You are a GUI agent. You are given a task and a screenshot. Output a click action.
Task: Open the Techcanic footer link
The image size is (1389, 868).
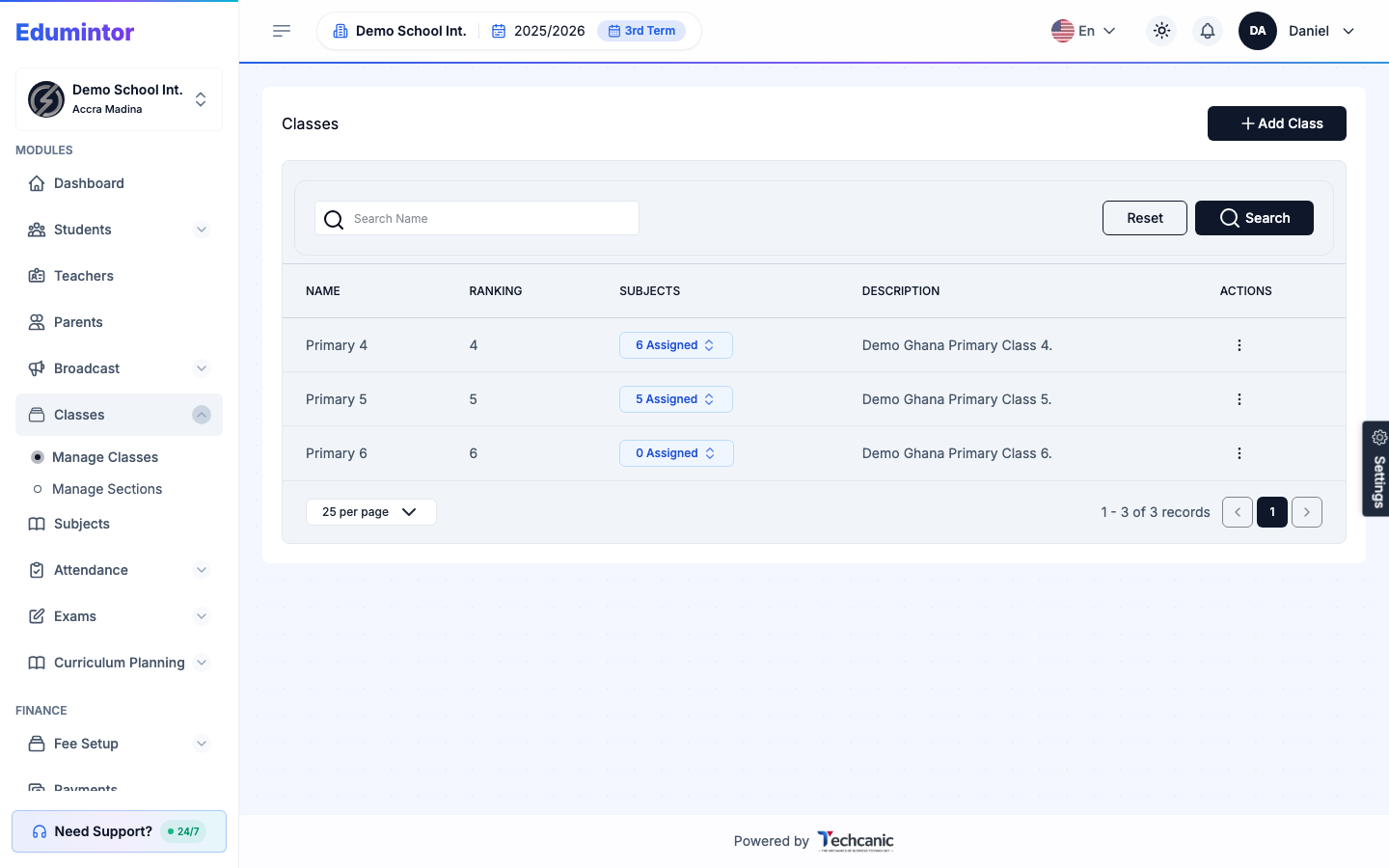pyautogui.click(x=856, y=841)
